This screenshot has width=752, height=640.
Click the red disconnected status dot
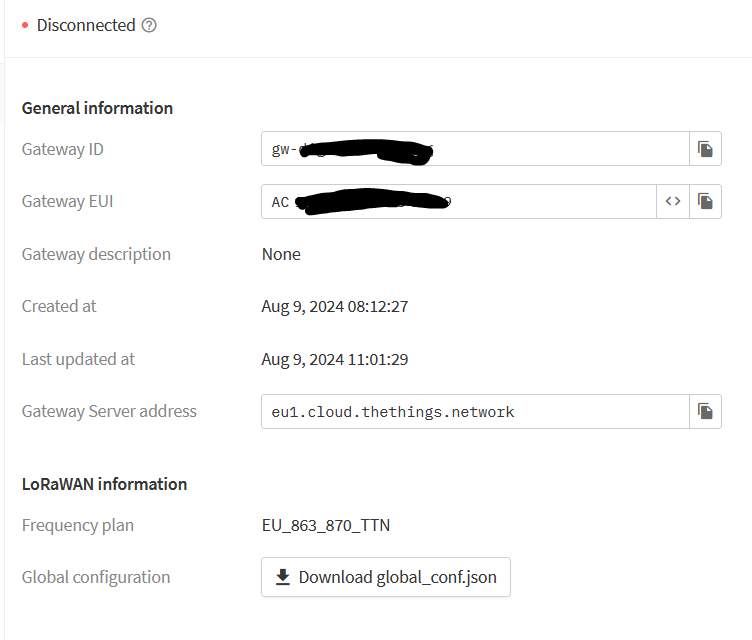[25, 25]
